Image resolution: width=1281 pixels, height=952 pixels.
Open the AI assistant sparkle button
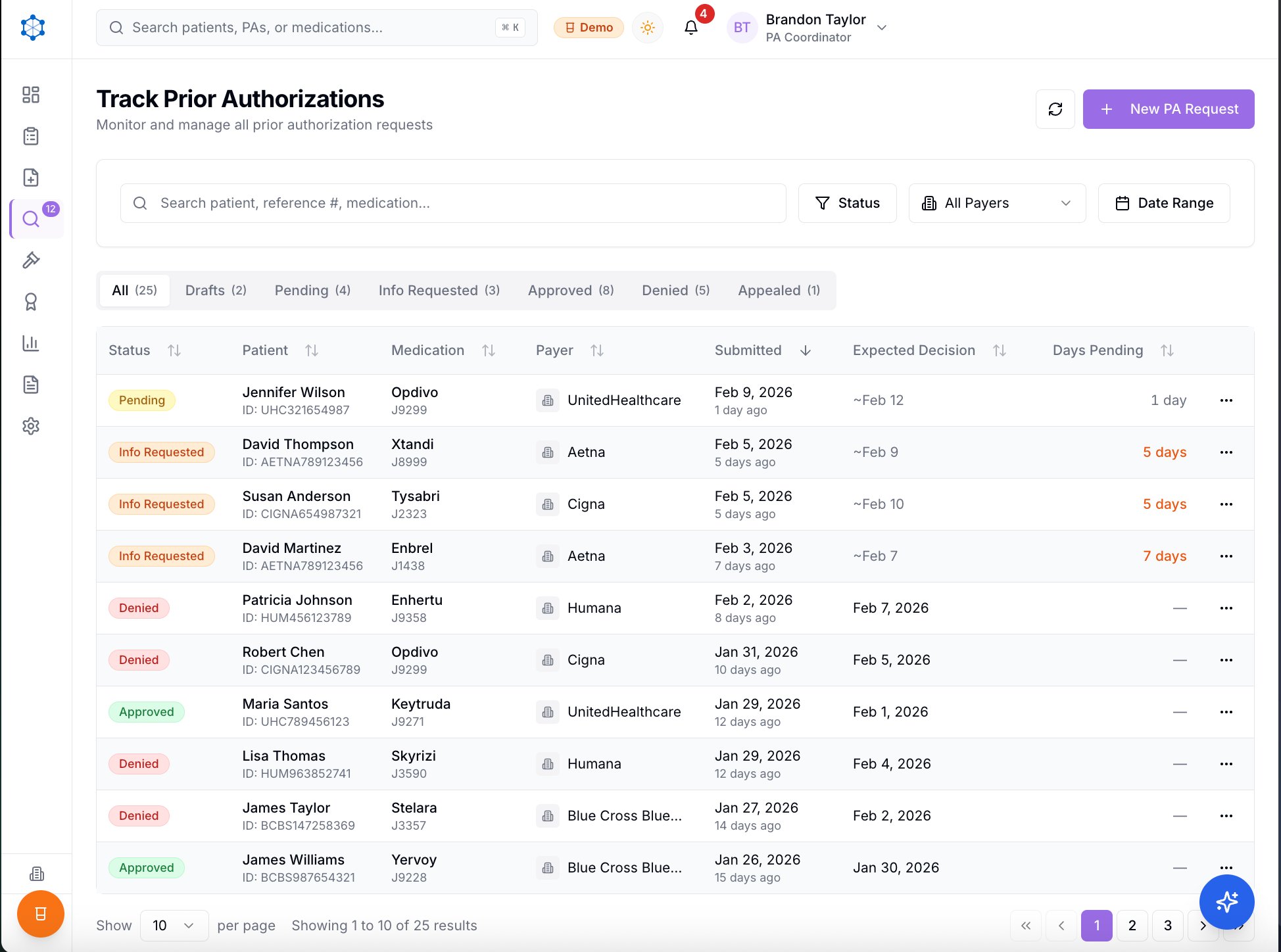1226,903
